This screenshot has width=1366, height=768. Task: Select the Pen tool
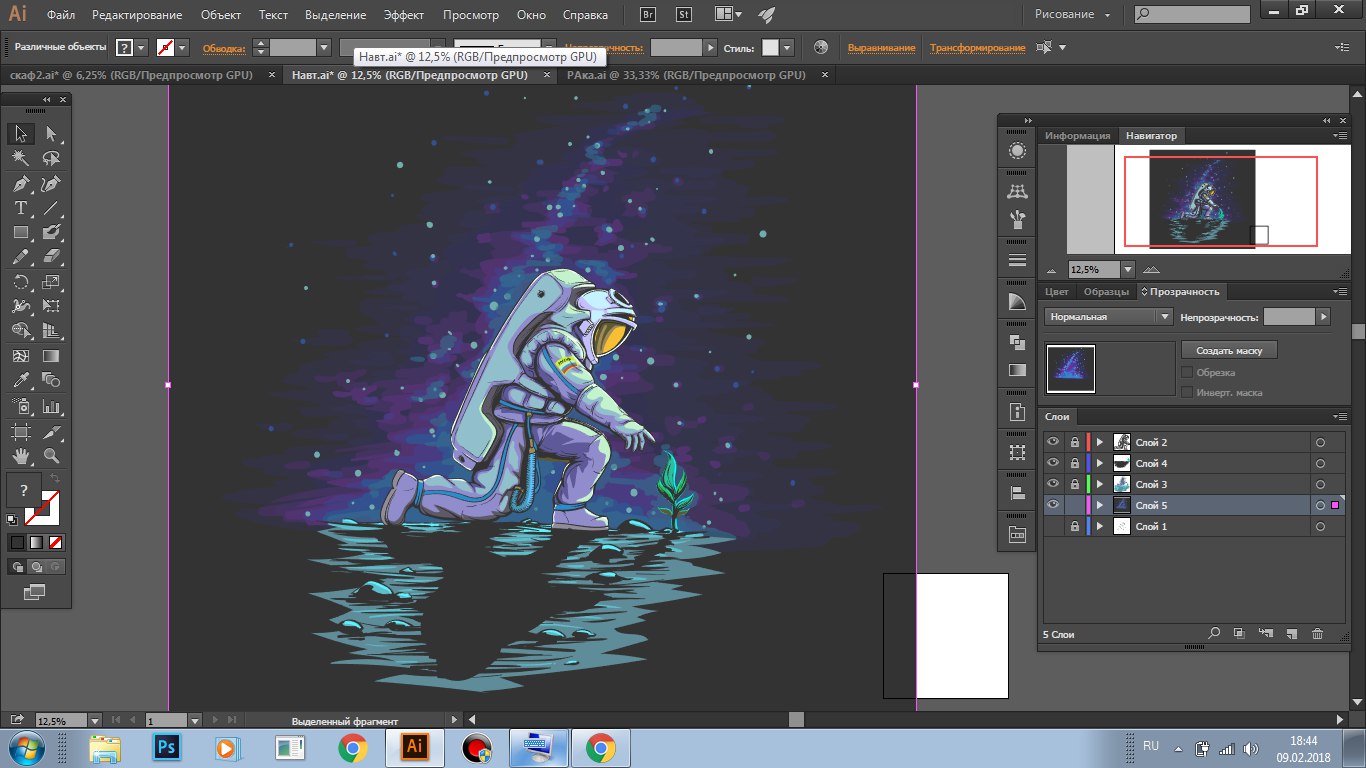pyautogui.click(x=21, y=184)
